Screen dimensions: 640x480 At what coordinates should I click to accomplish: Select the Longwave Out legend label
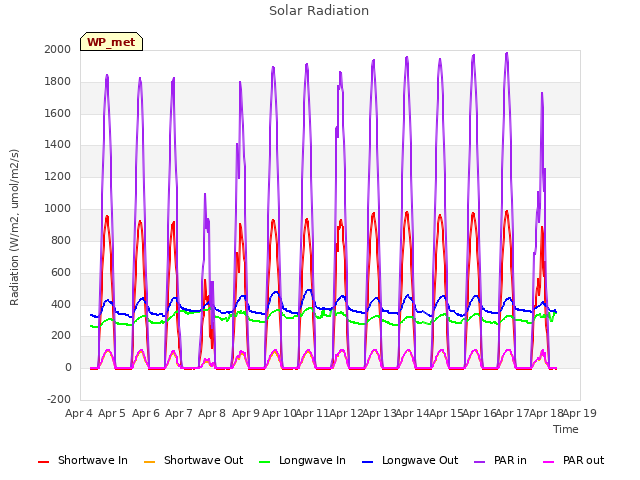click(420, 460)
